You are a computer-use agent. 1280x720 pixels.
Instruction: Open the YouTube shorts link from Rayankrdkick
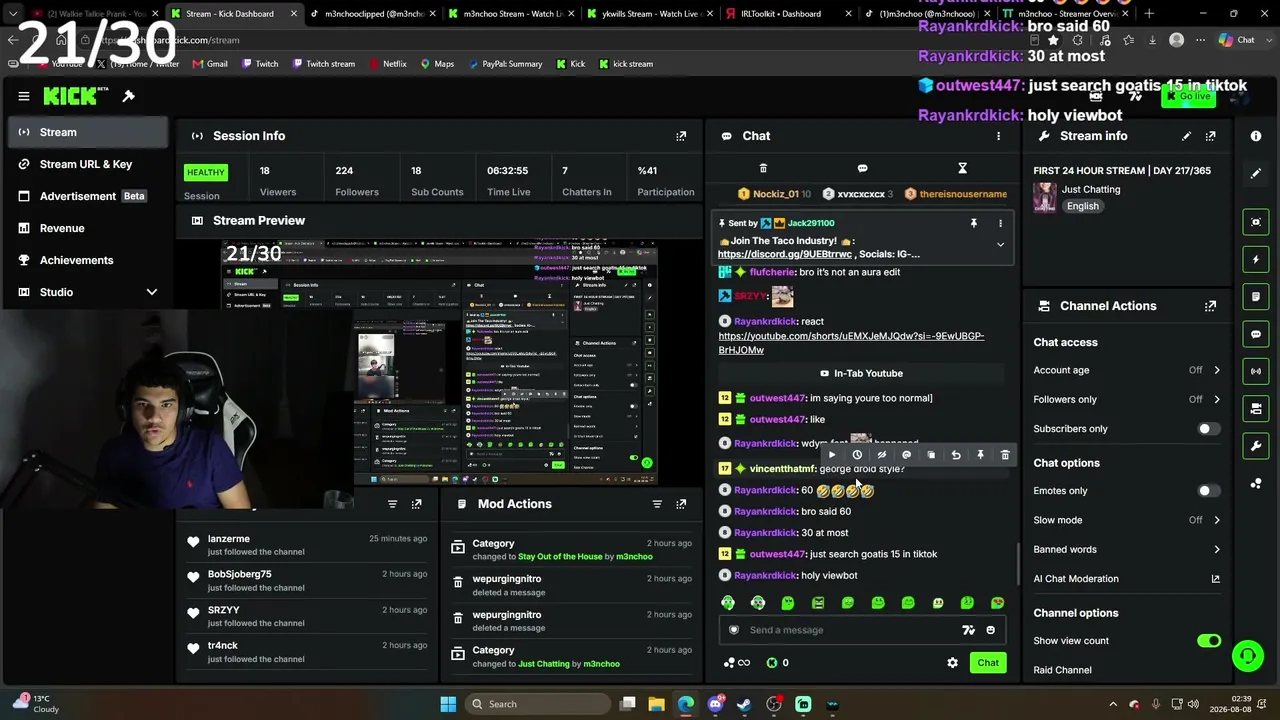851,343
